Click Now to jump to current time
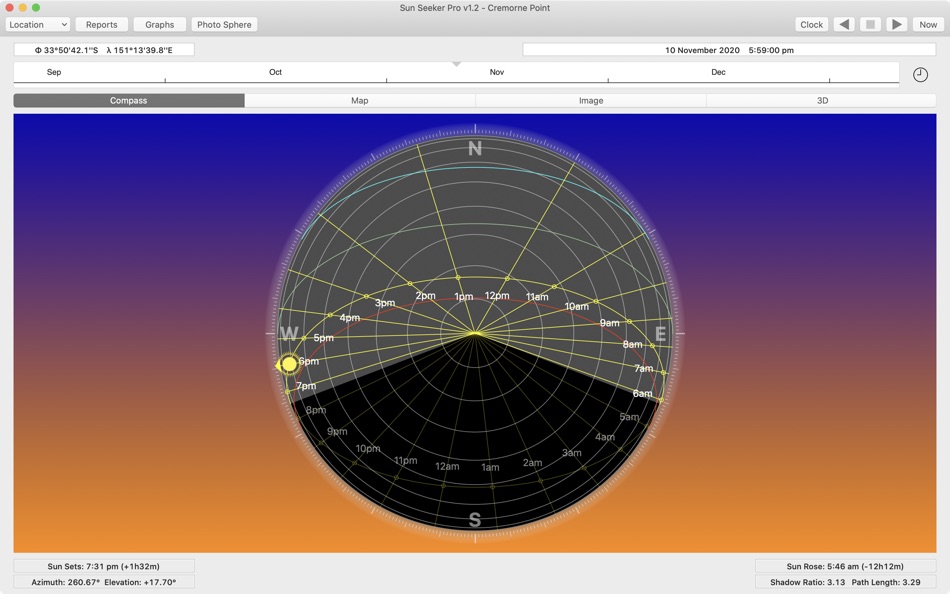This screenshot has height=594, width=950. pyautogui.click(x=927, y=24)
